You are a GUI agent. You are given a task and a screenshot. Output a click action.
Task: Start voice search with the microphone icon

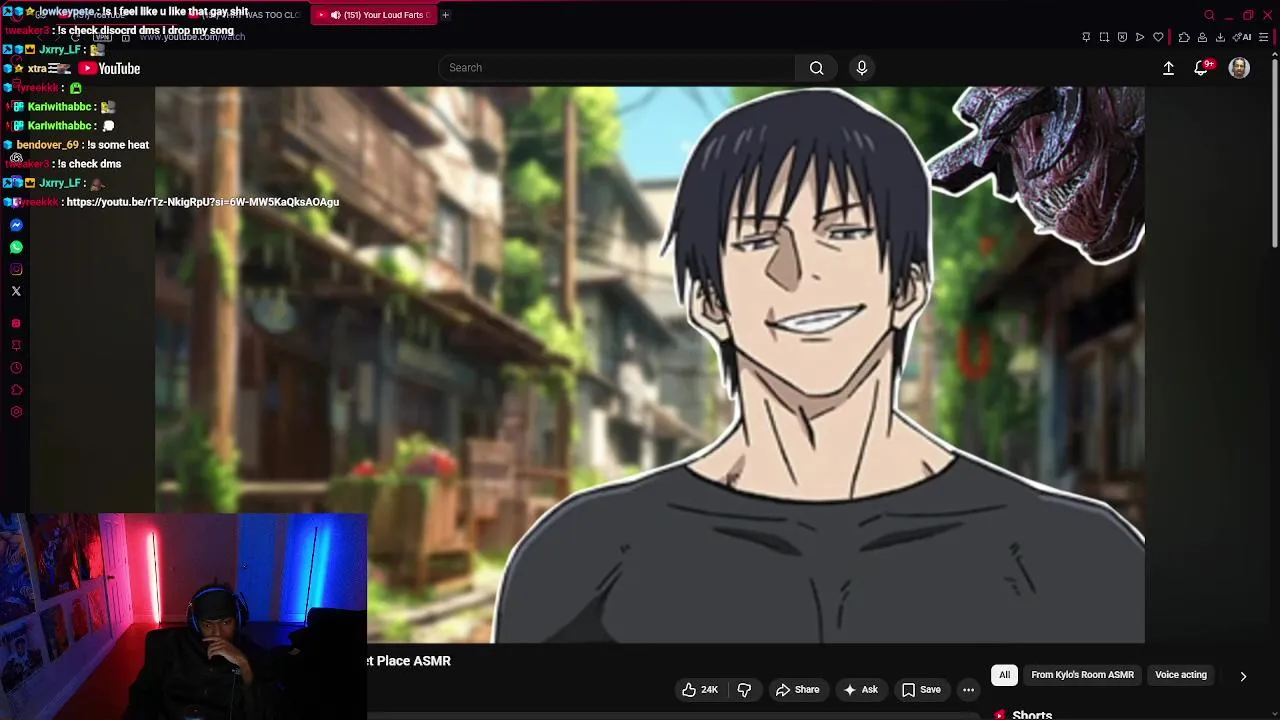[862, 68]
